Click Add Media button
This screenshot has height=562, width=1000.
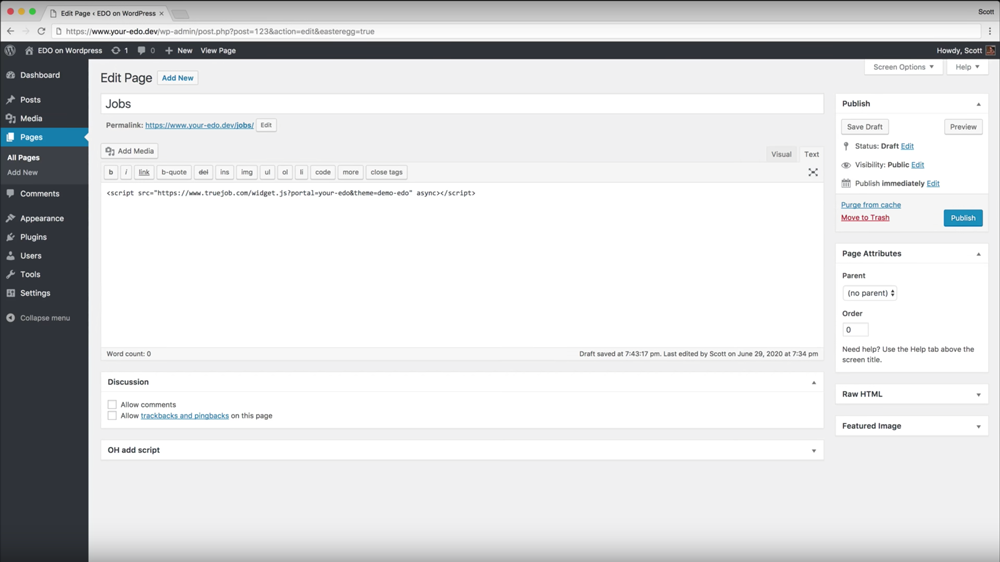click(x=129, y=151)
